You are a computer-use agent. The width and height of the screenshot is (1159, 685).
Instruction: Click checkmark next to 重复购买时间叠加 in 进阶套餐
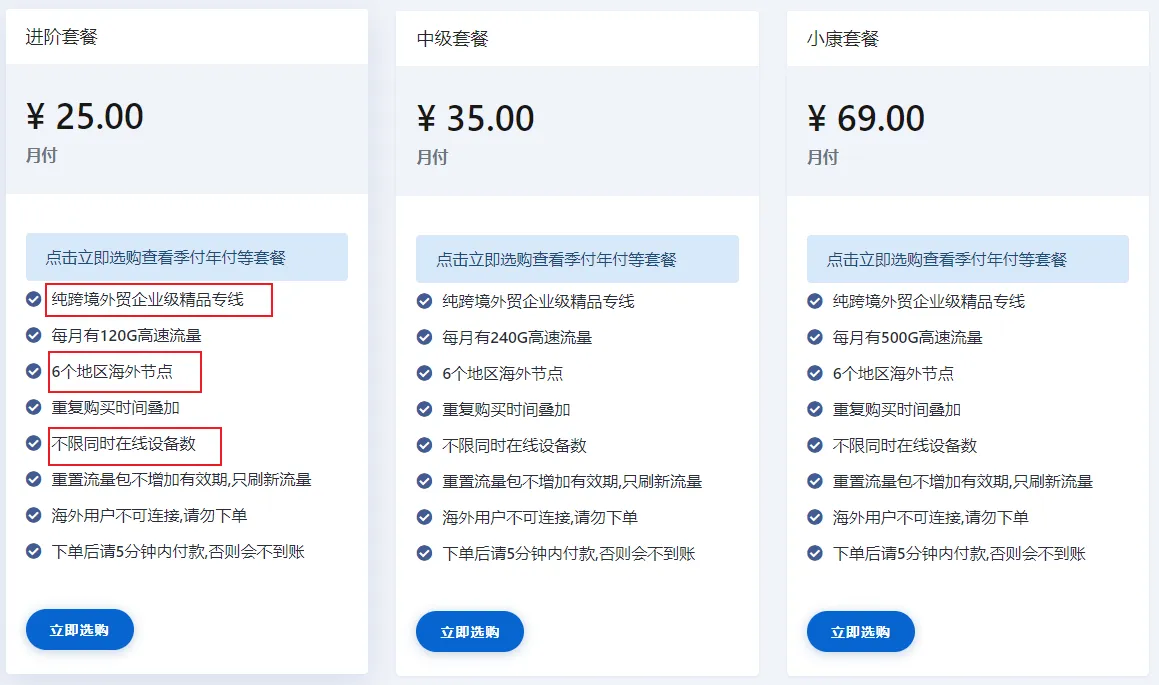(33, 407)
